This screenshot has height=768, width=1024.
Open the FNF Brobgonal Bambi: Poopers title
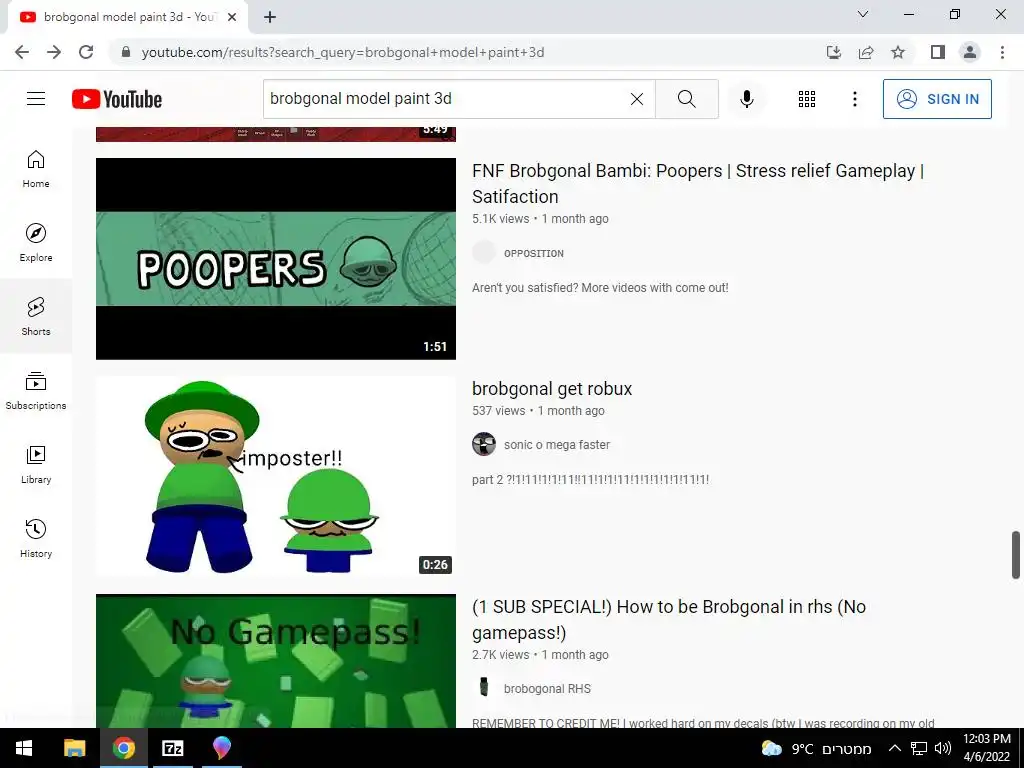coord(698,184)
